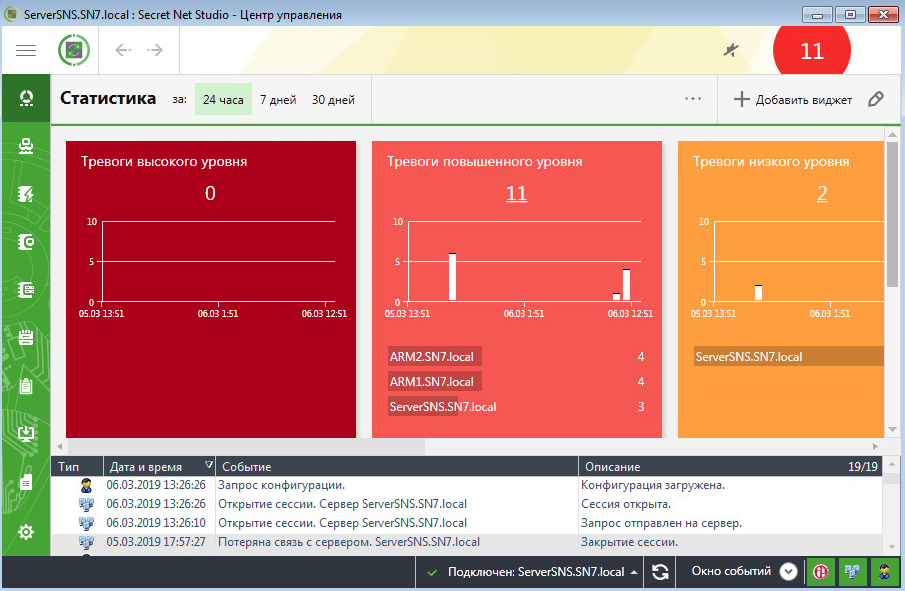This screenshot has width=905, height=591.
Task: Go forward with the right arrow
Action: click(x=155, y=50)
